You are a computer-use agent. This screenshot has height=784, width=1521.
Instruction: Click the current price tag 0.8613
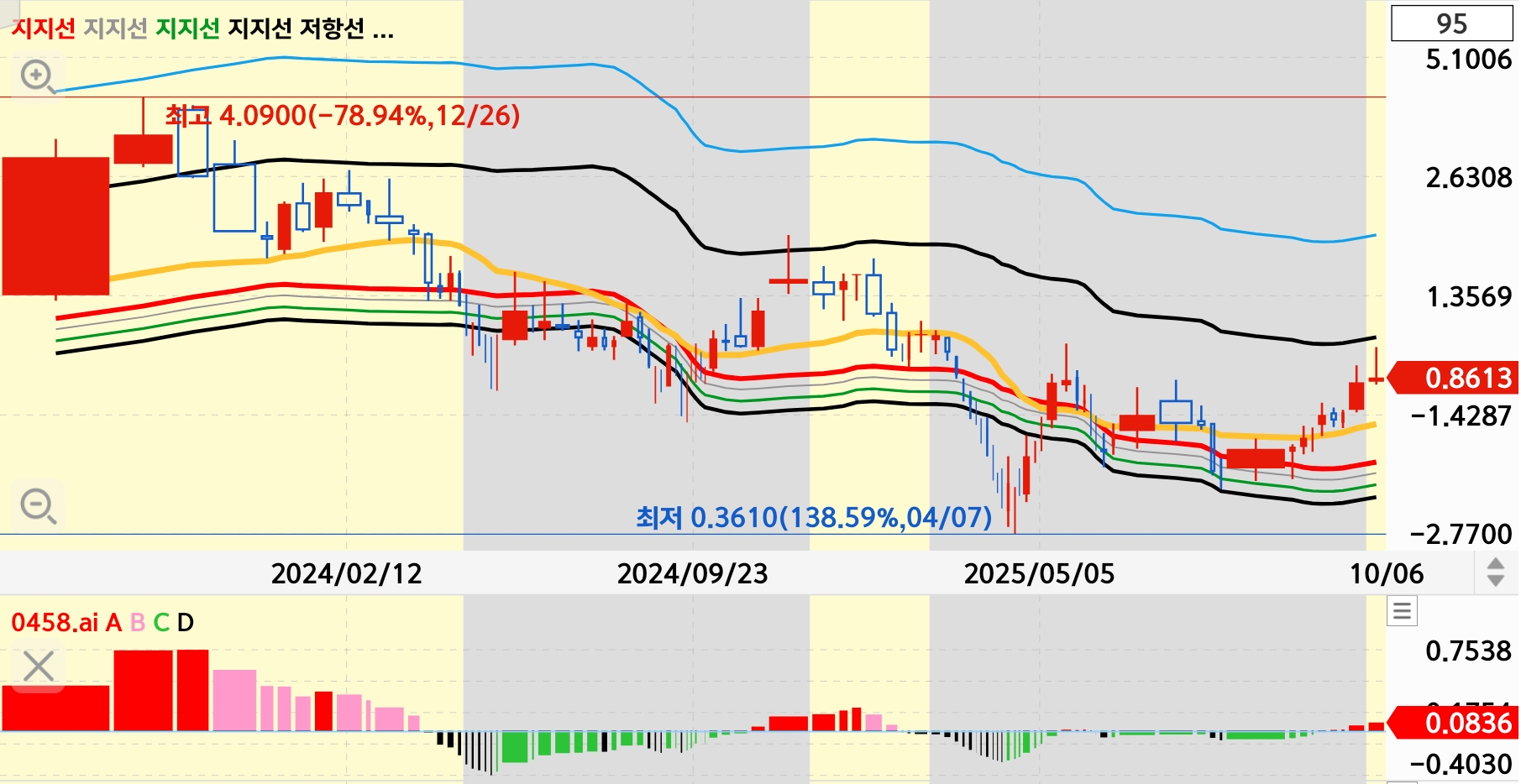click(x=1453, y=378)
